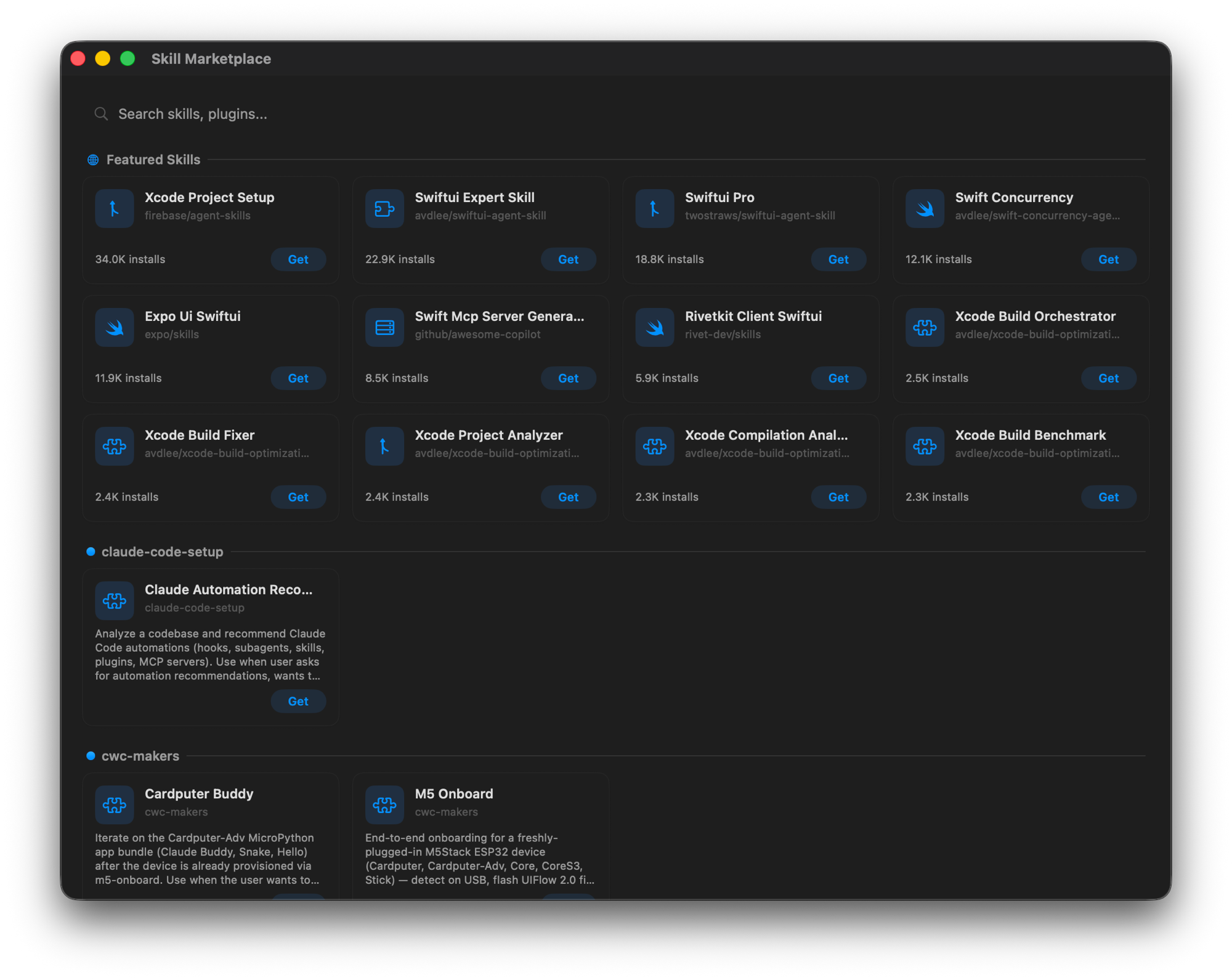Viewport: 1232px width, 980px height.
Task: Get the Expo Ui Swiftui skill
Action: coord(298,378)
